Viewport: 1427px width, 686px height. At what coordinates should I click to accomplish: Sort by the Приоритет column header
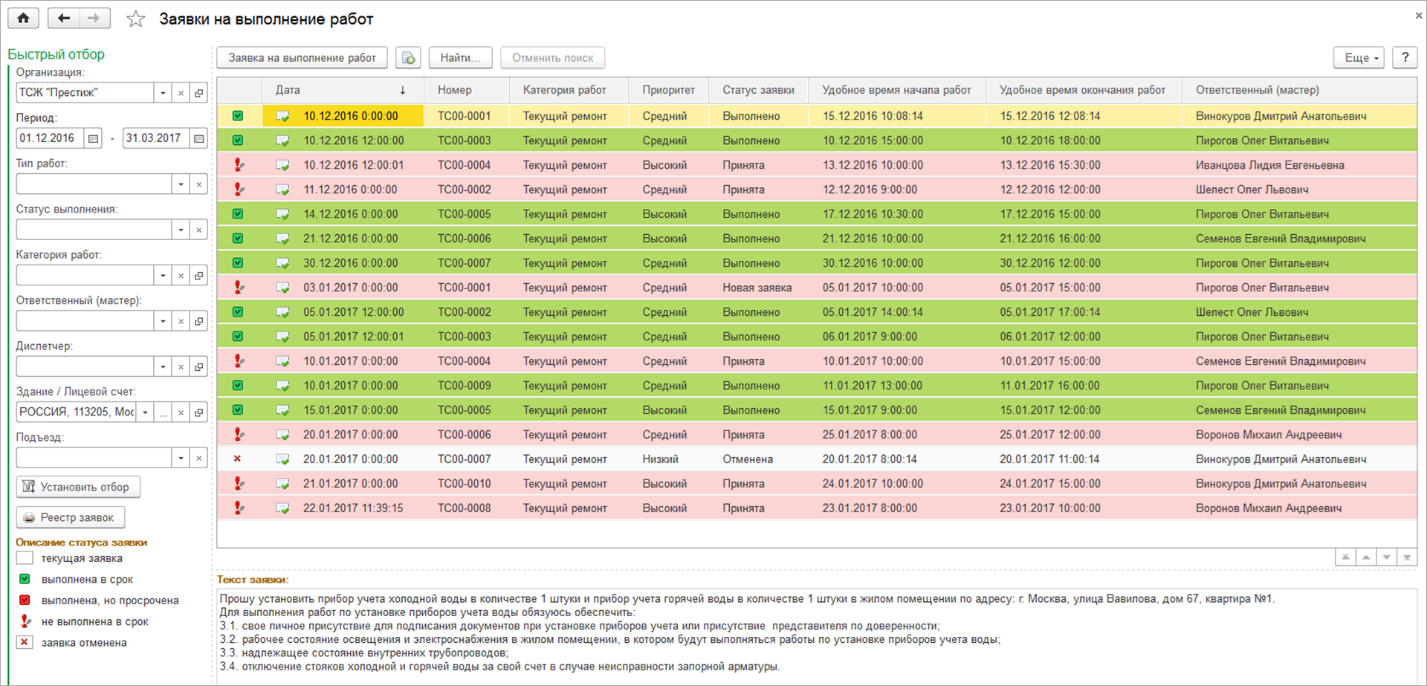(x=668, y=90)
